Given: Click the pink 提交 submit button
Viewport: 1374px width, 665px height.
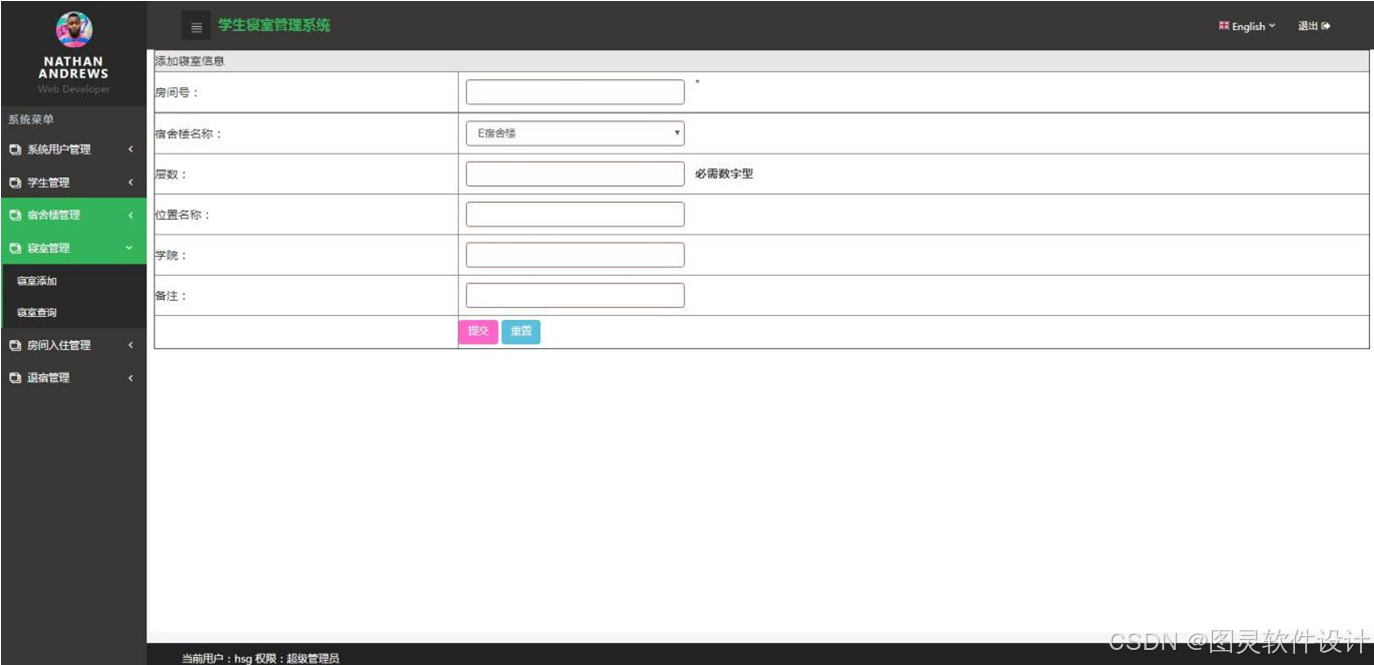Looking at the screenshot, I should click(x=478, y=332).
